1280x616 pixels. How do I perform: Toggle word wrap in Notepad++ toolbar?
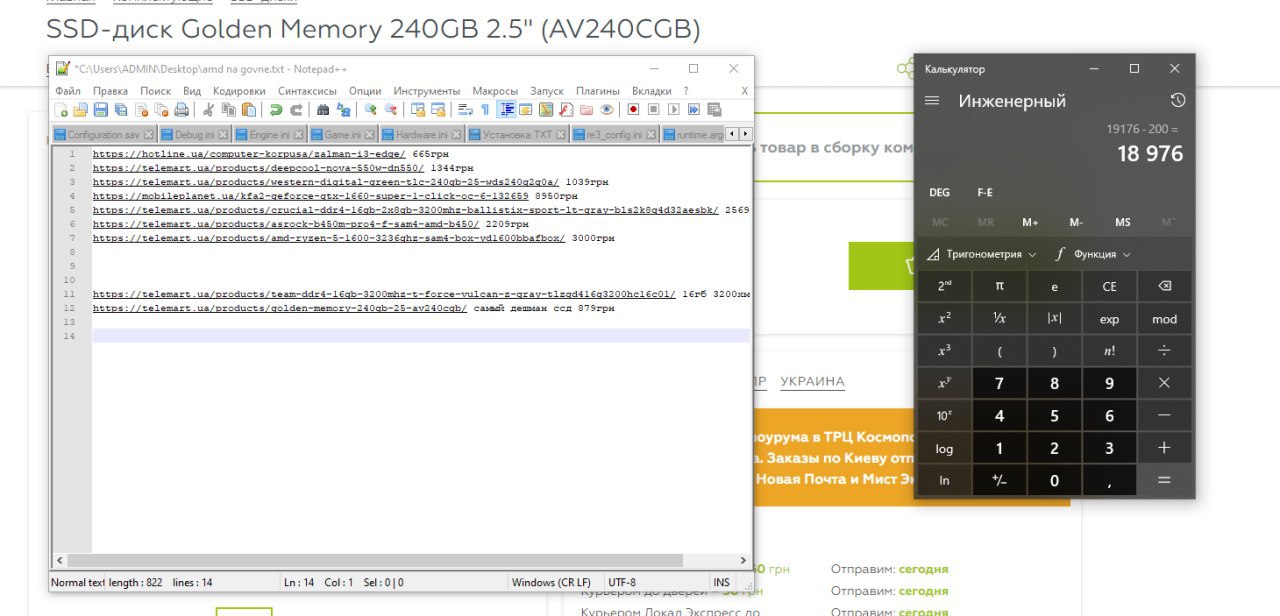click(x=465, y=110)
